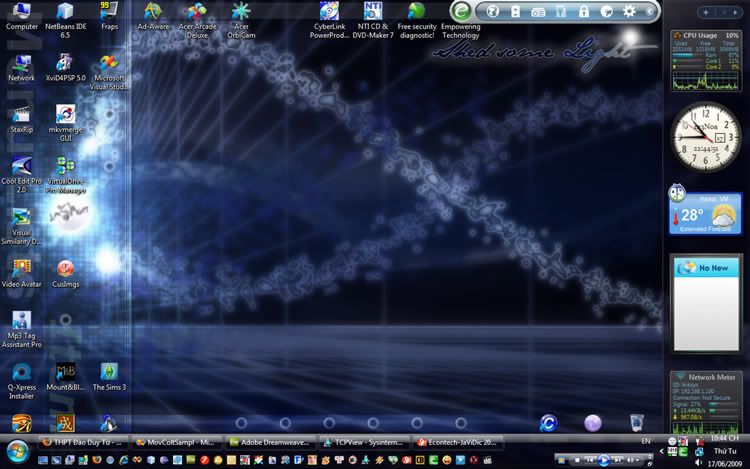This screenshot has height=469, width=750.
Task: Open the Recycle Bin icon
Action: tap(636, 423)
